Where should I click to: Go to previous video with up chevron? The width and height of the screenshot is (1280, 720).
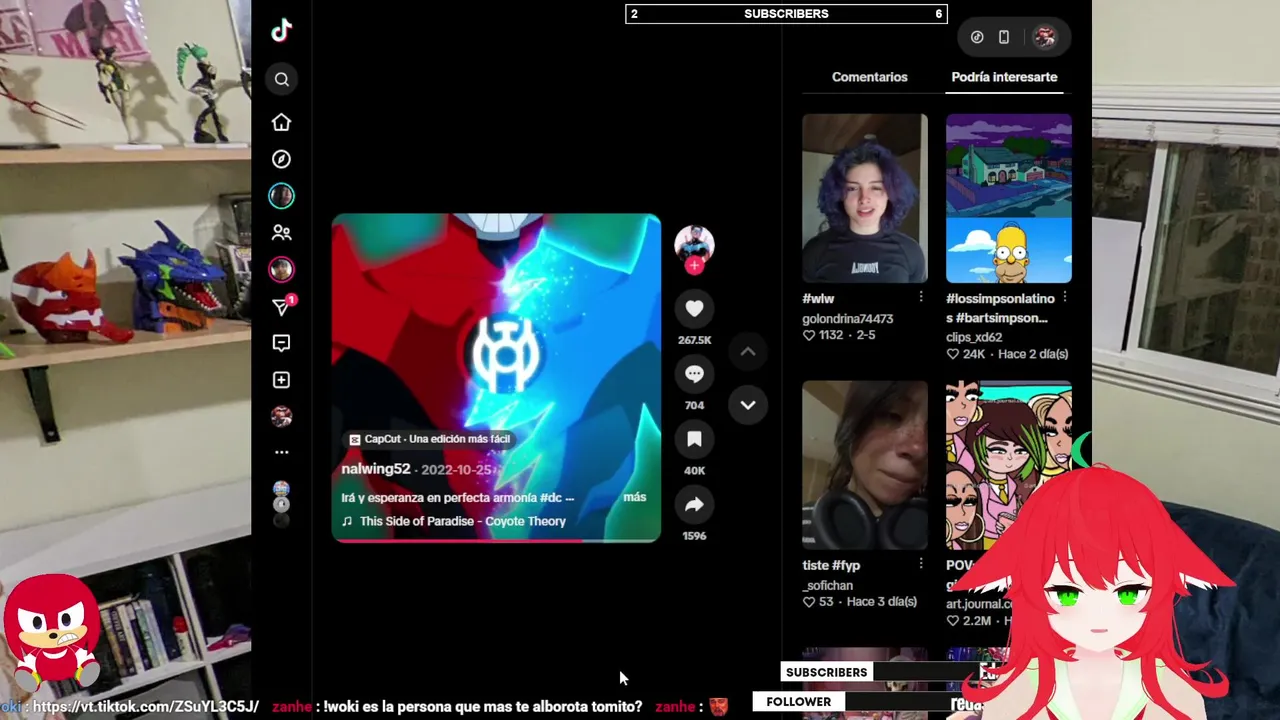pyautogui.click(x=747, y=352)
